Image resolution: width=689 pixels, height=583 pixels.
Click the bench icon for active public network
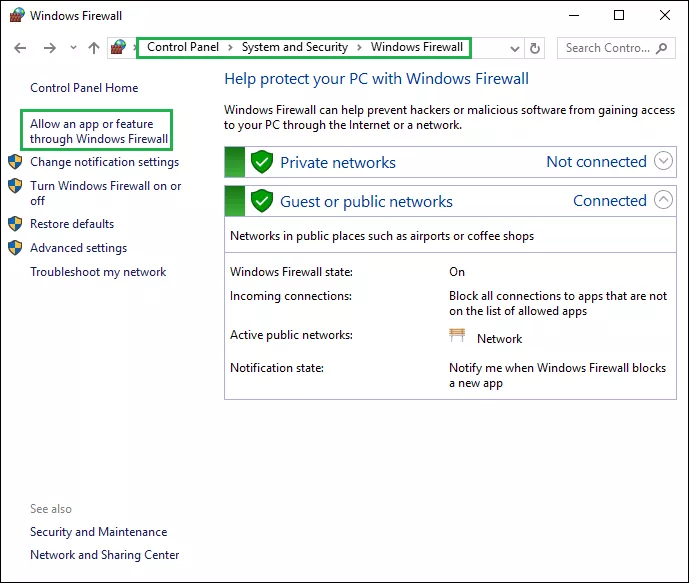[x=457, y=335]
